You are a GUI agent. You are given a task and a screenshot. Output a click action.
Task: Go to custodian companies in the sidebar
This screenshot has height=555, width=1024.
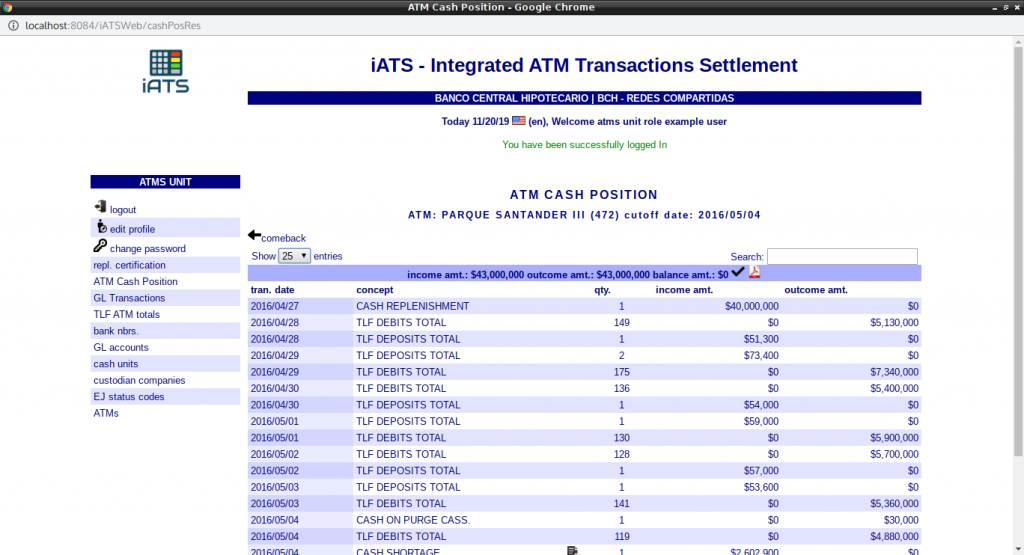pos(139,380)
